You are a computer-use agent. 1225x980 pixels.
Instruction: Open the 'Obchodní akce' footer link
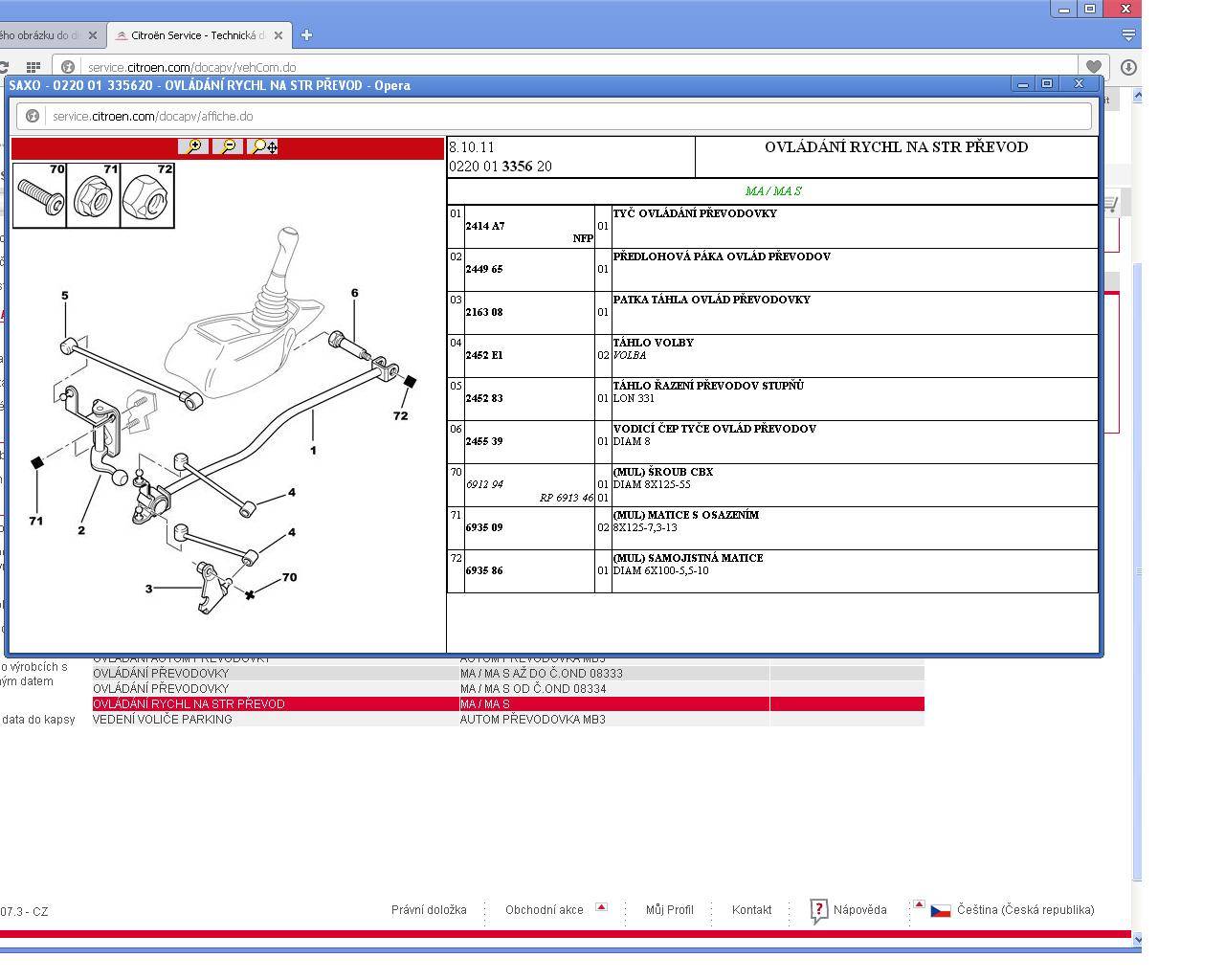544,910
